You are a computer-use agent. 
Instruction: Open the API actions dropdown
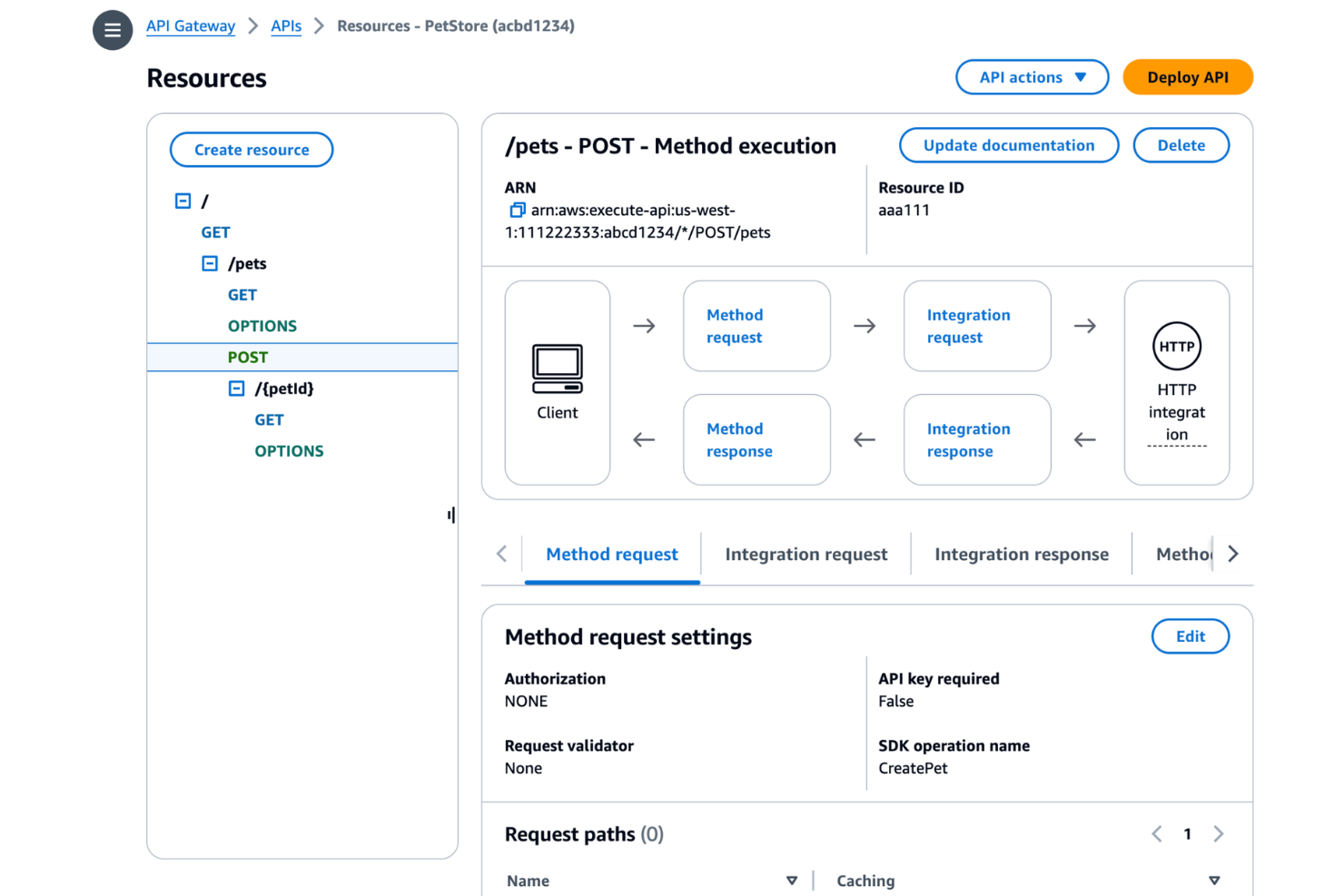[1033, 77]
